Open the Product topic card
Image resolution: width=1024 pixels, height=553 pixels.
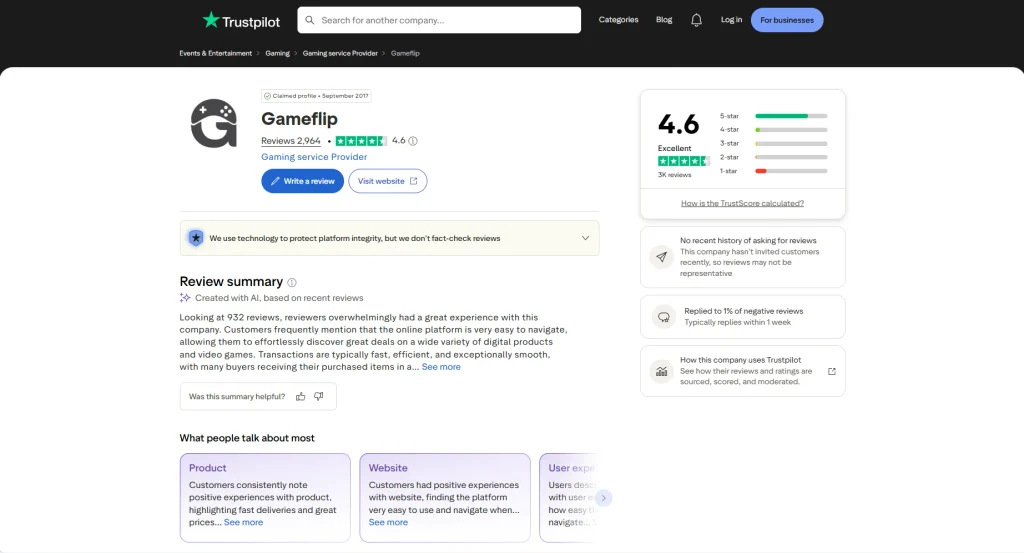tap(265, 498)
